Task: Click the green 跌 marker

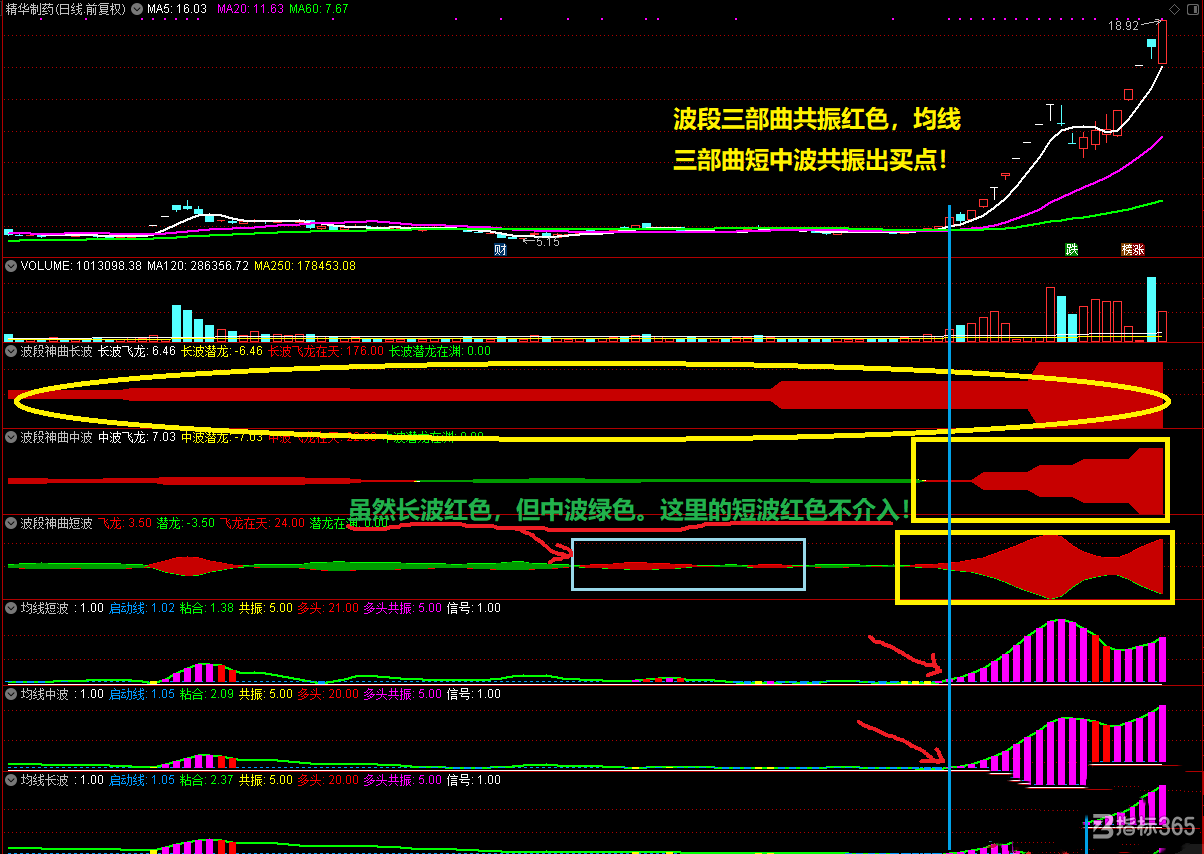Action: click(x=1072, y=249)
